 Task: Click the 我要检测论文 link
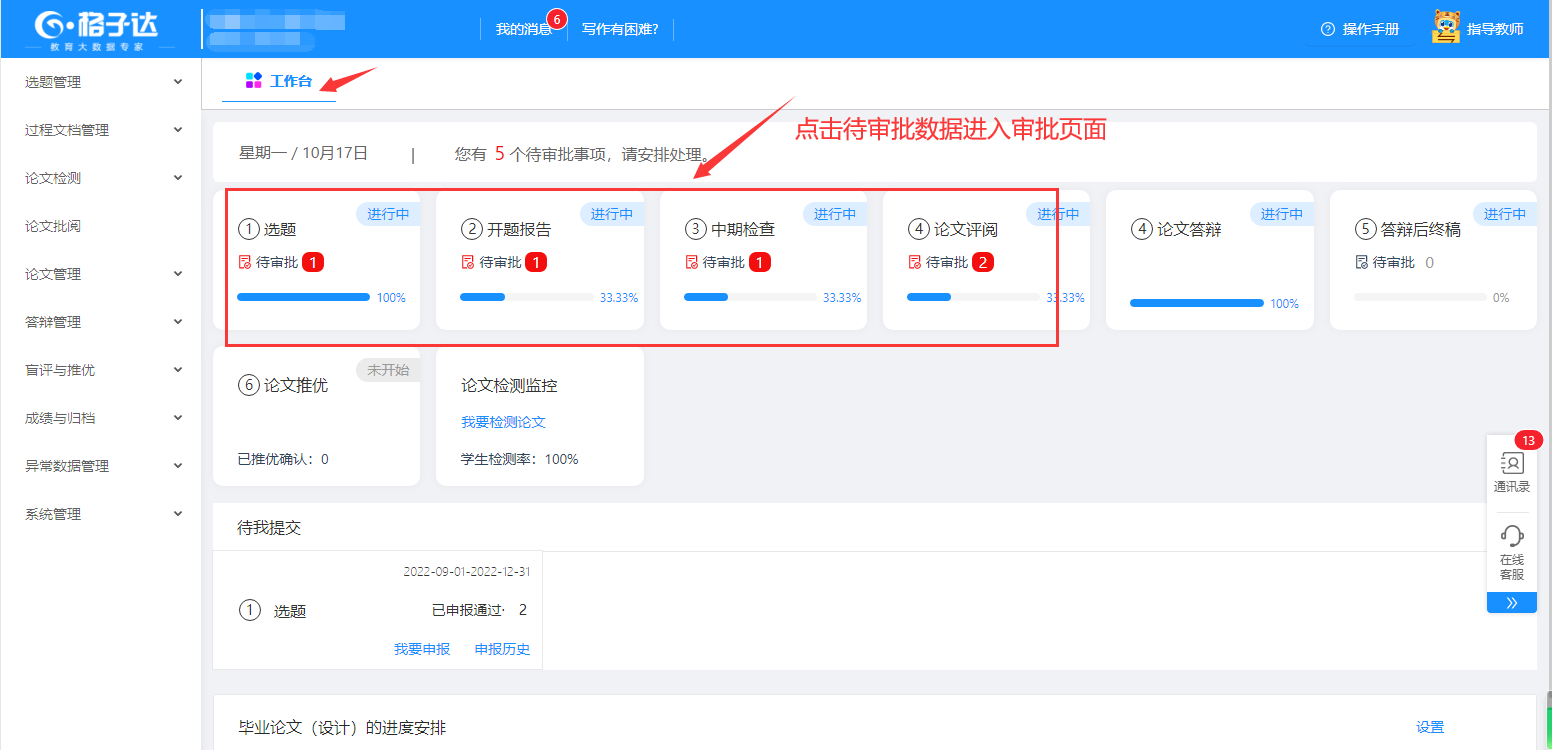(x=503, y=422)
